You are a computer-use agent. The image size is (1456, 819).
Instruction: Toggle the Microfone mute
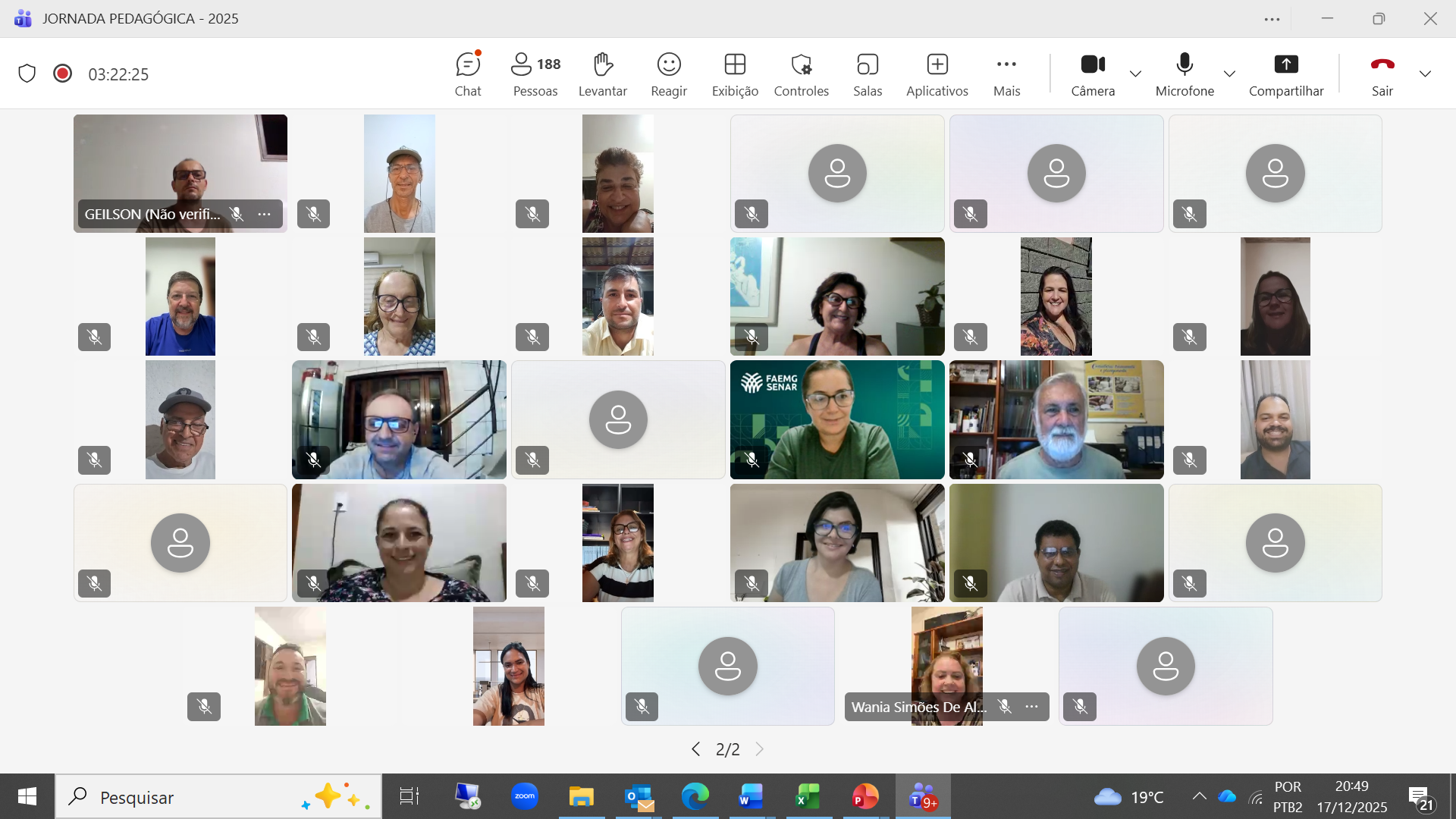click(1184, 74)
